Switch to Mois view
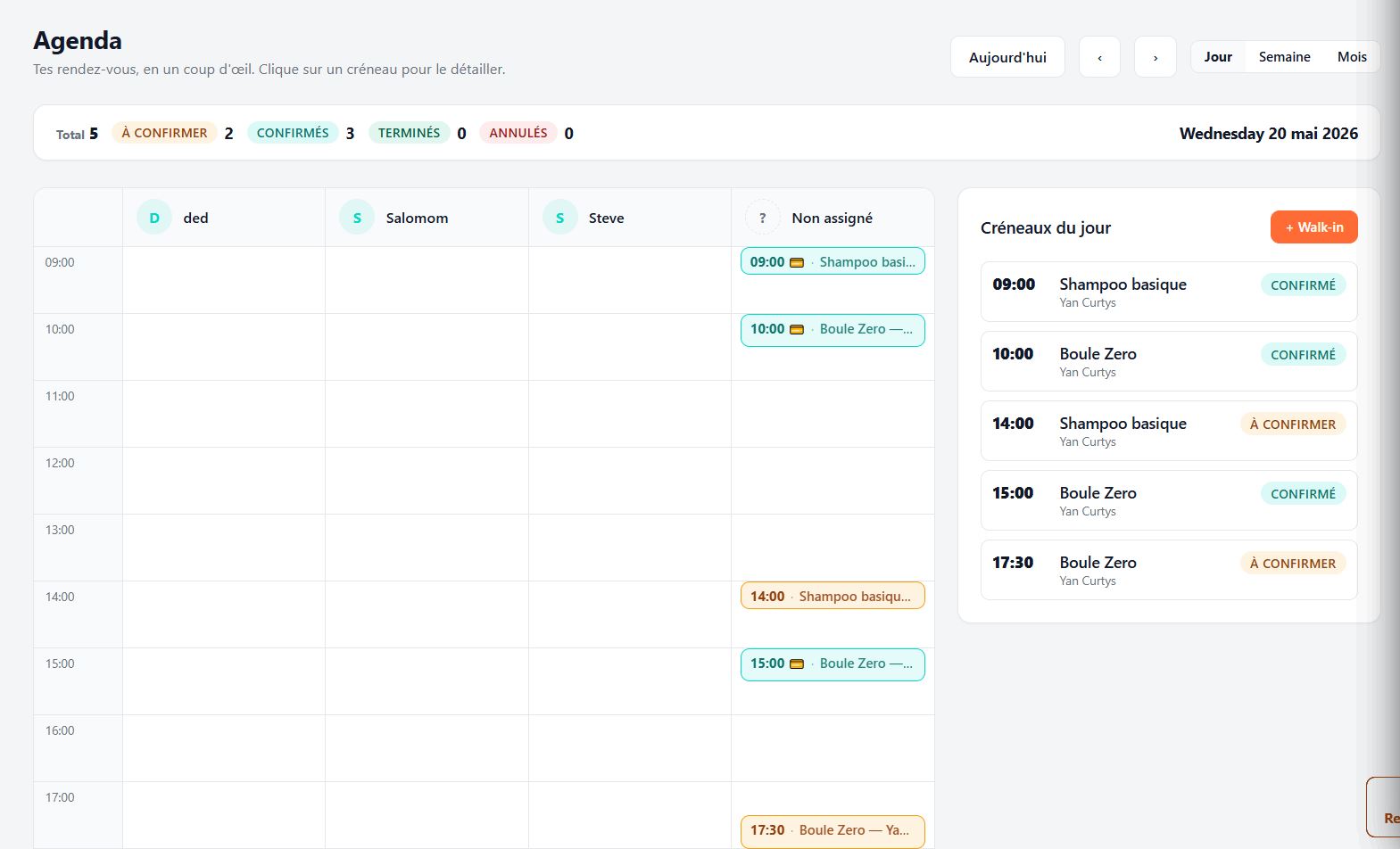The image size is (1400, 849). click(1352, 57)
